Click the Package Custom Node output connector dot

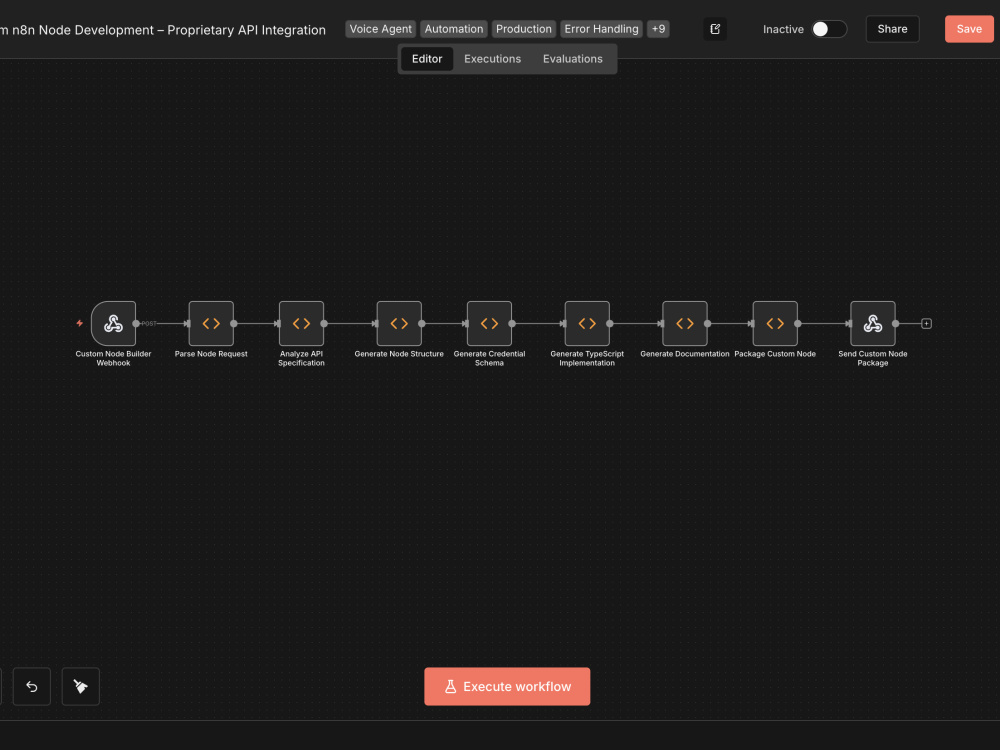(x=797, y=323)
